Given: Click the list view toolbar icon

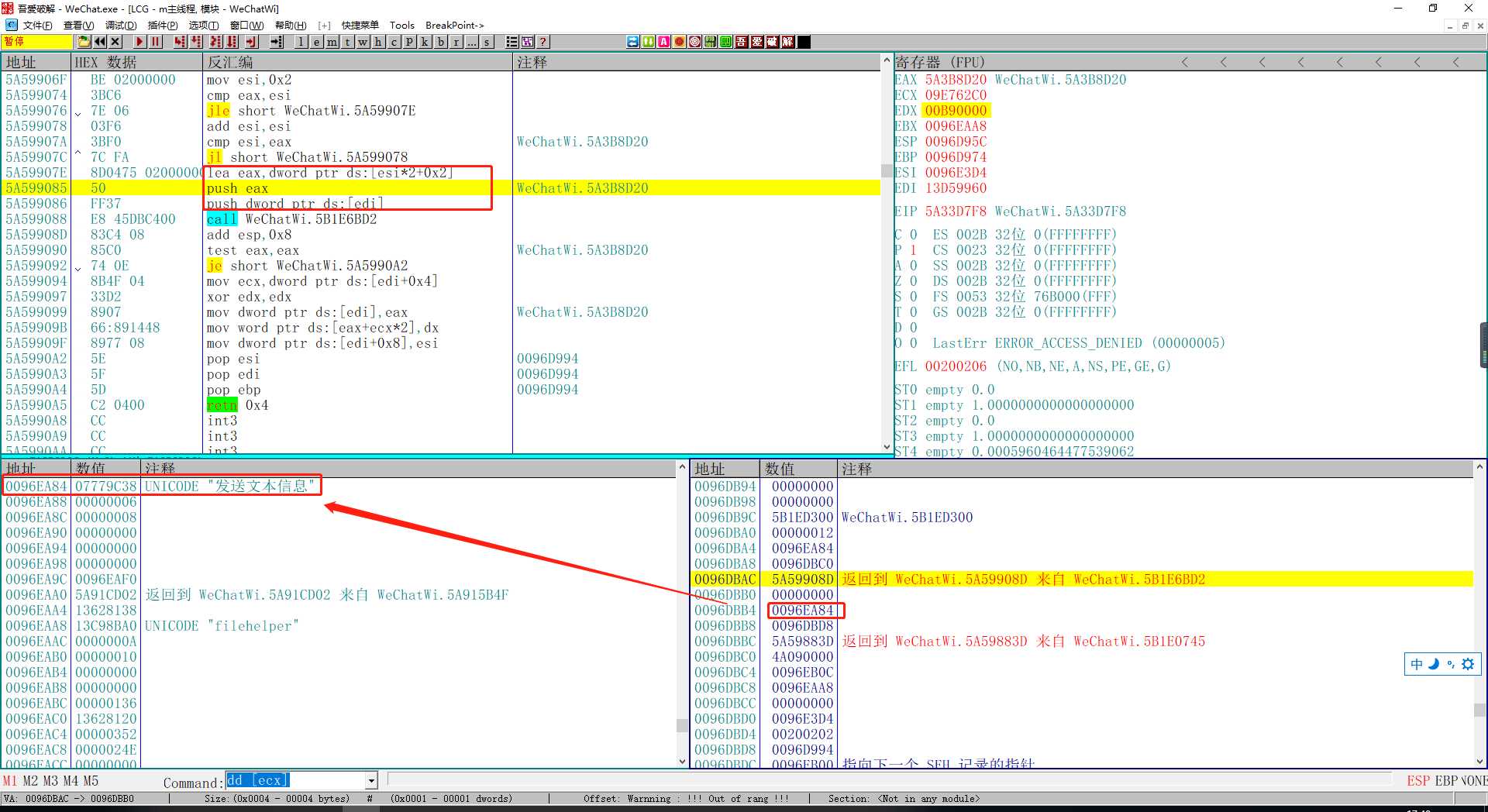Looking at the screenshot, I should [x=512, y=42].
